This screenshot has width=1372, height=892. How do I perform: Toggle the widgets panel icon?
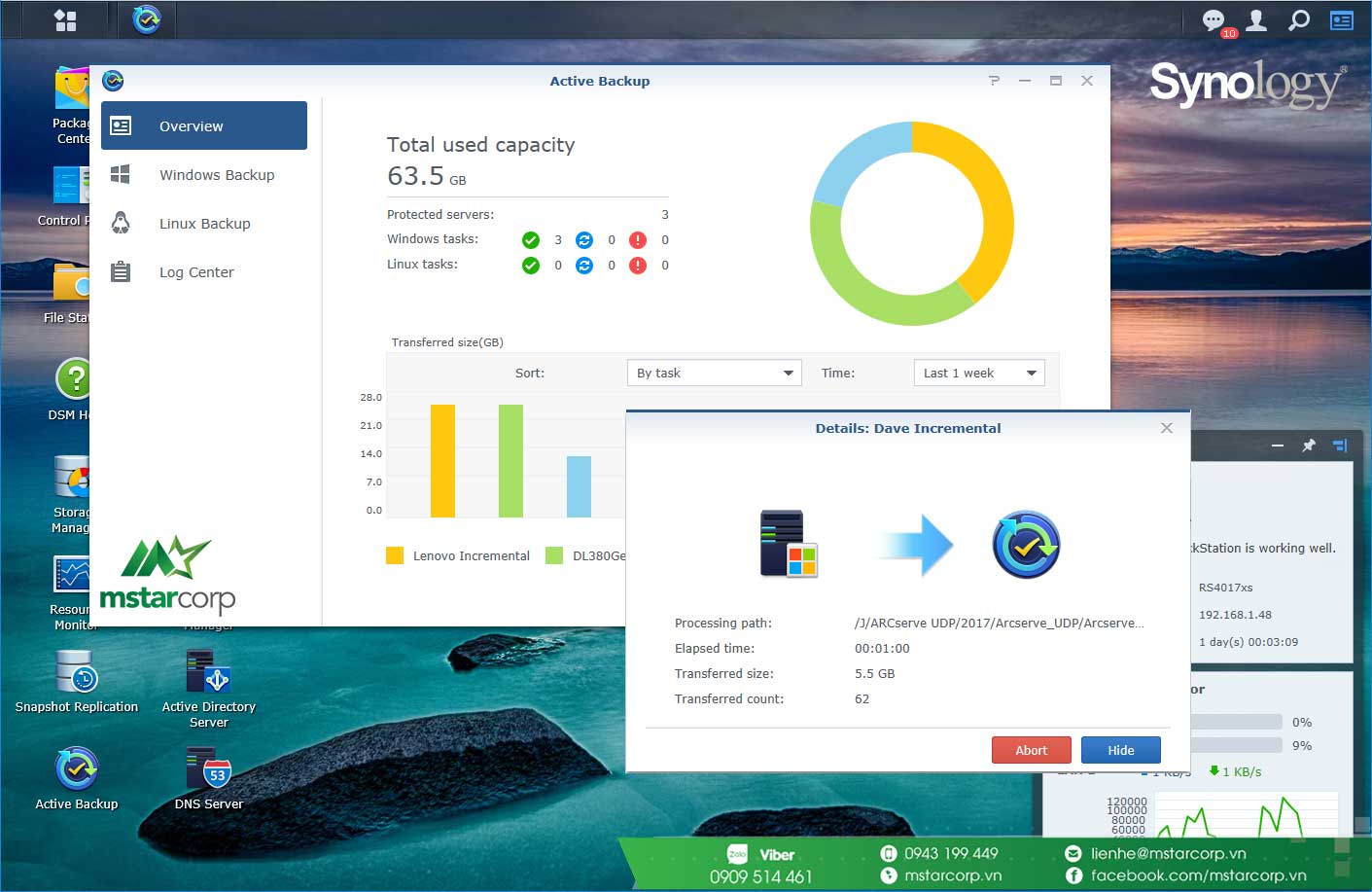(1342, 20)
